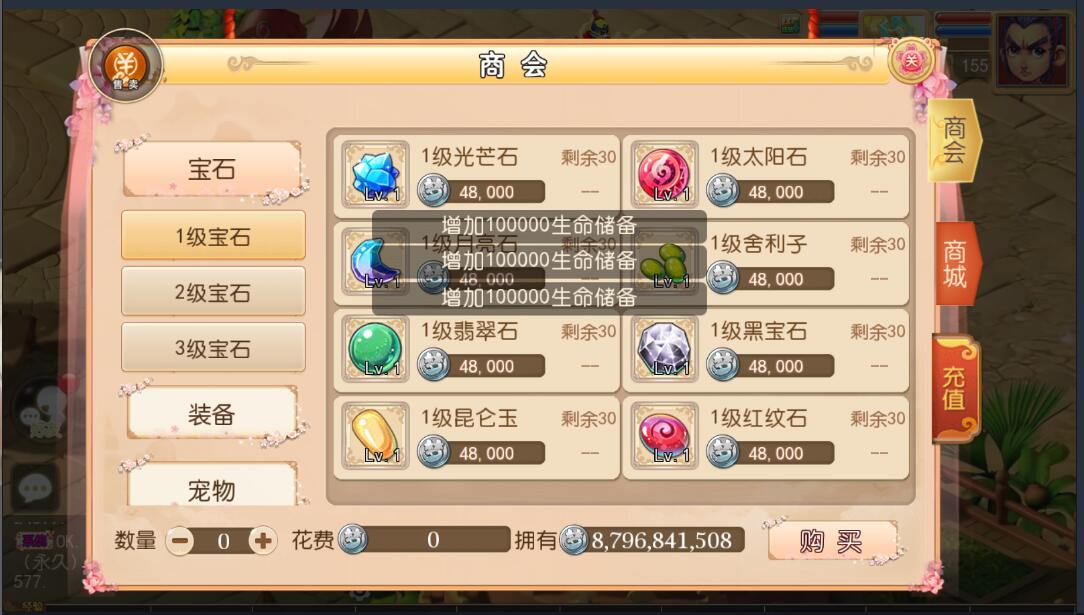Click the 购买 purchase button

point(832,541)
